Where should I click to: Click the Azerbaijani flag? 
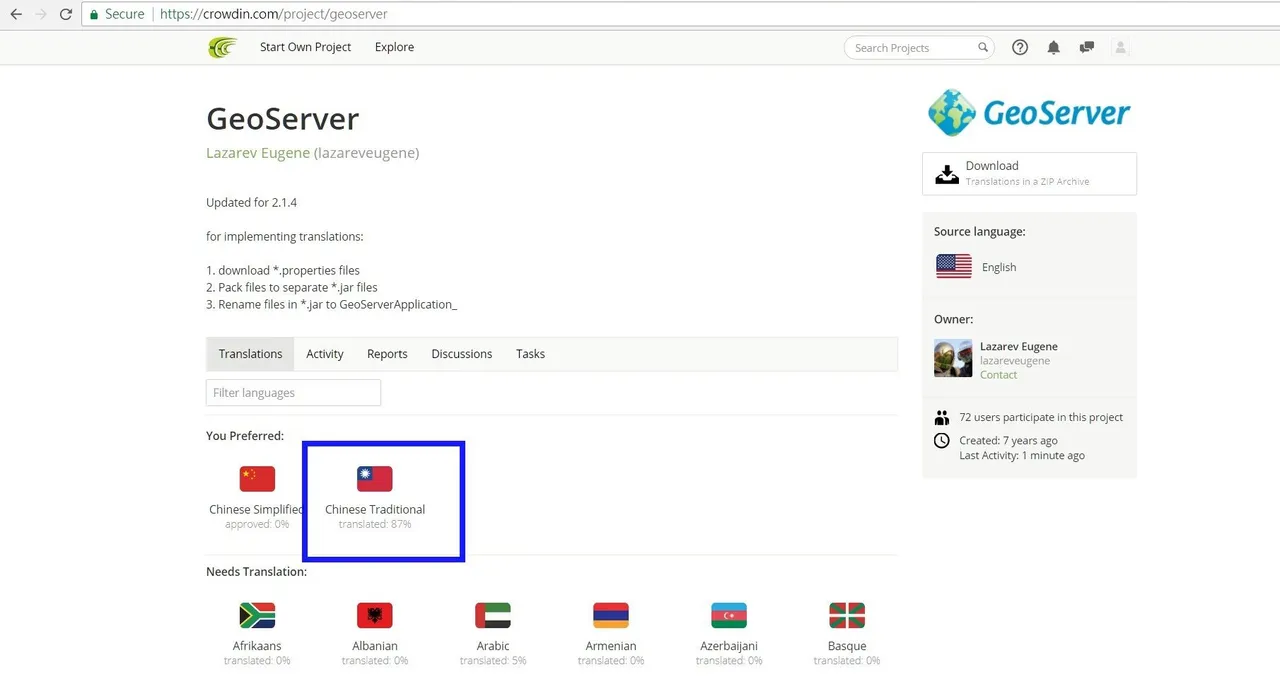click(729, 615)
